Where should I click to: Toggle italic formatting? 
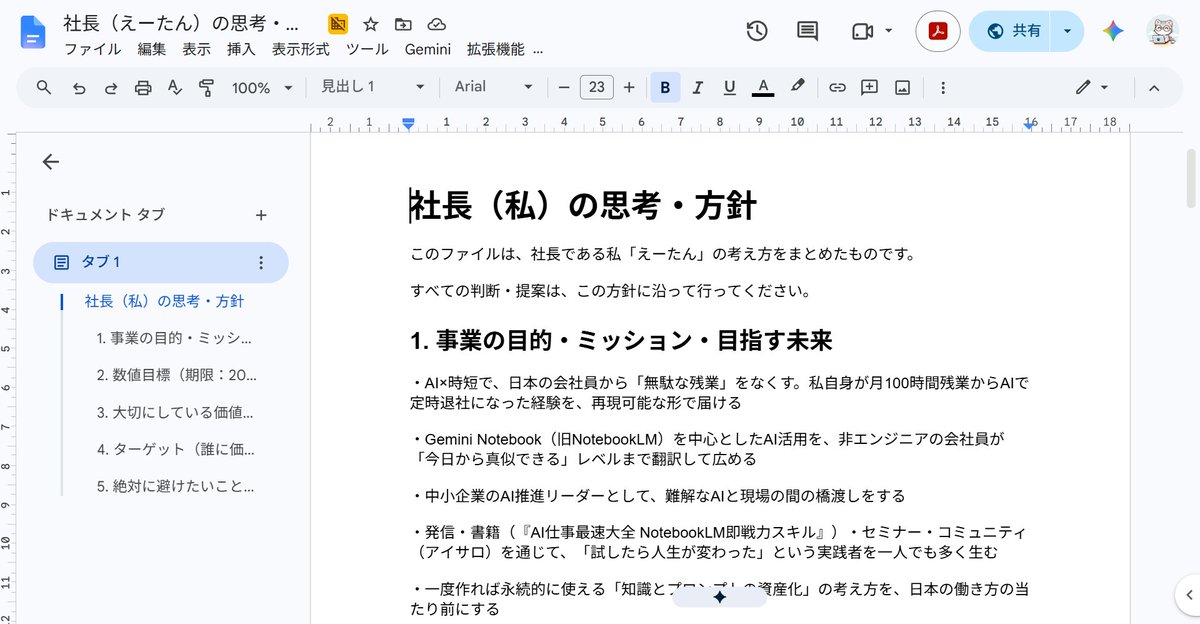[697, 87]
